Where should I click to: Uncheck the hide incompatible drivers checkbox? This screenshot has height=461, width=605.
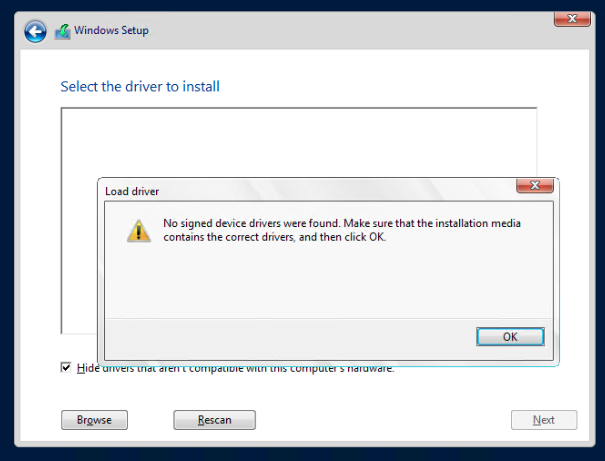coord(66,368)
